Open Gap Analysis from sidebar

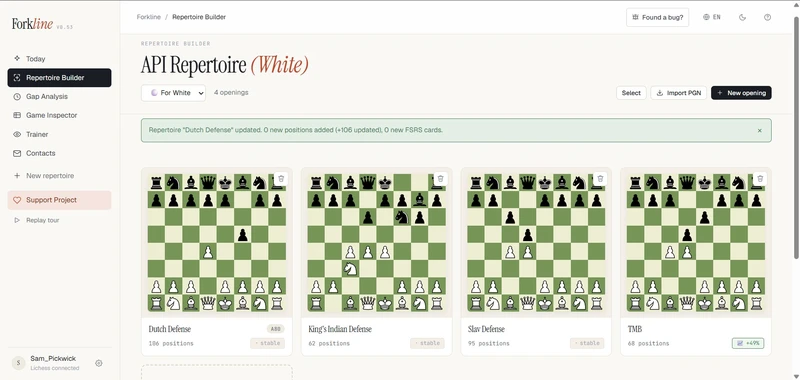point(59,96)
